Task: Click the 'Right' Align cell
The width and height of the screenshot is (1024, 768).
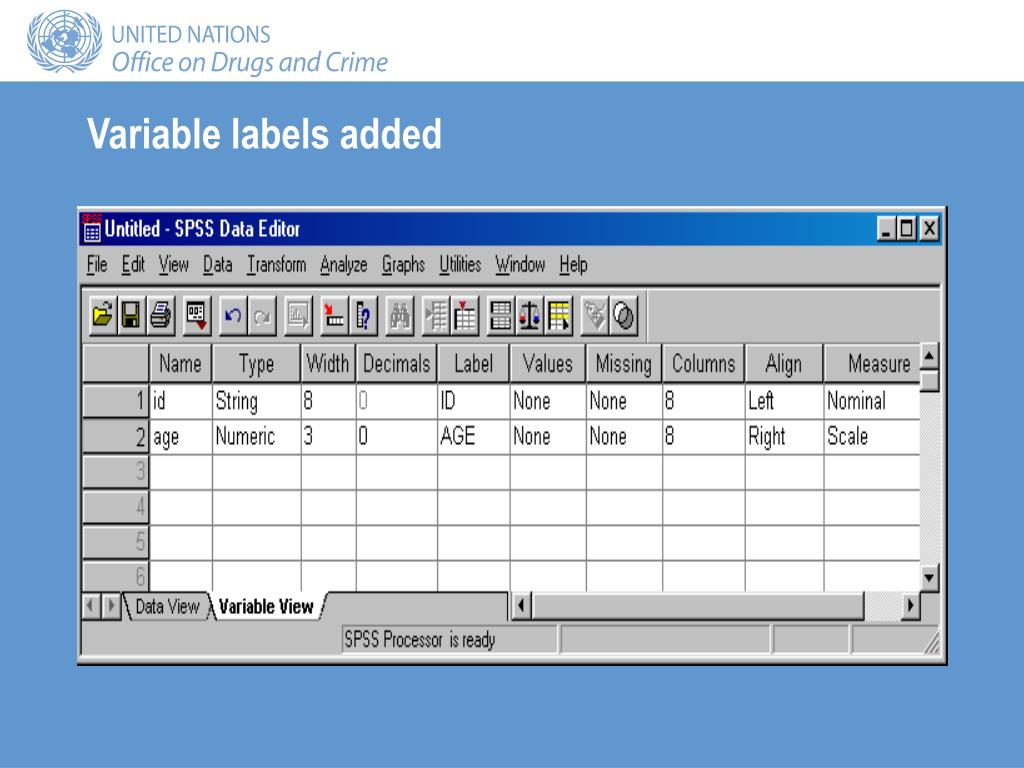Action: pyautogui.click(x=784, y=436)
